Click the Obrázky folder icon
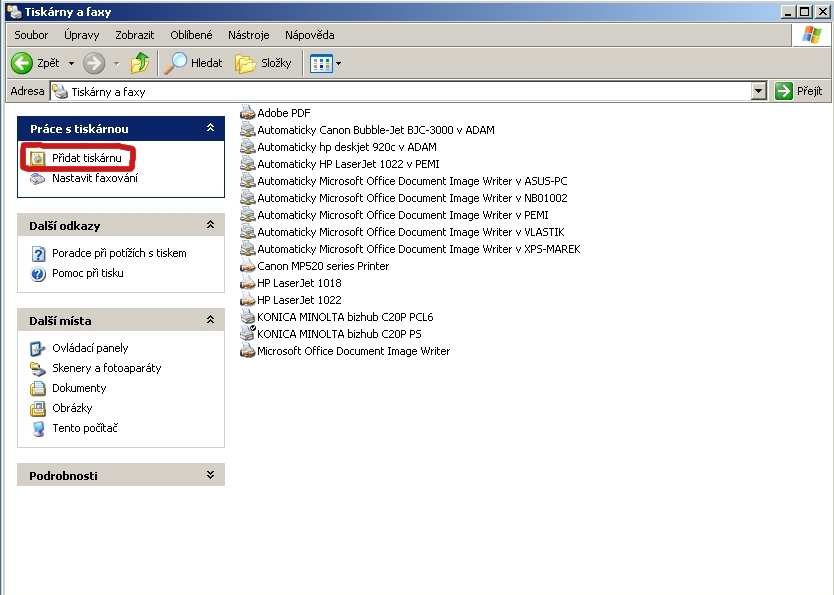This screenshot has width=834, height=595. 37,409
